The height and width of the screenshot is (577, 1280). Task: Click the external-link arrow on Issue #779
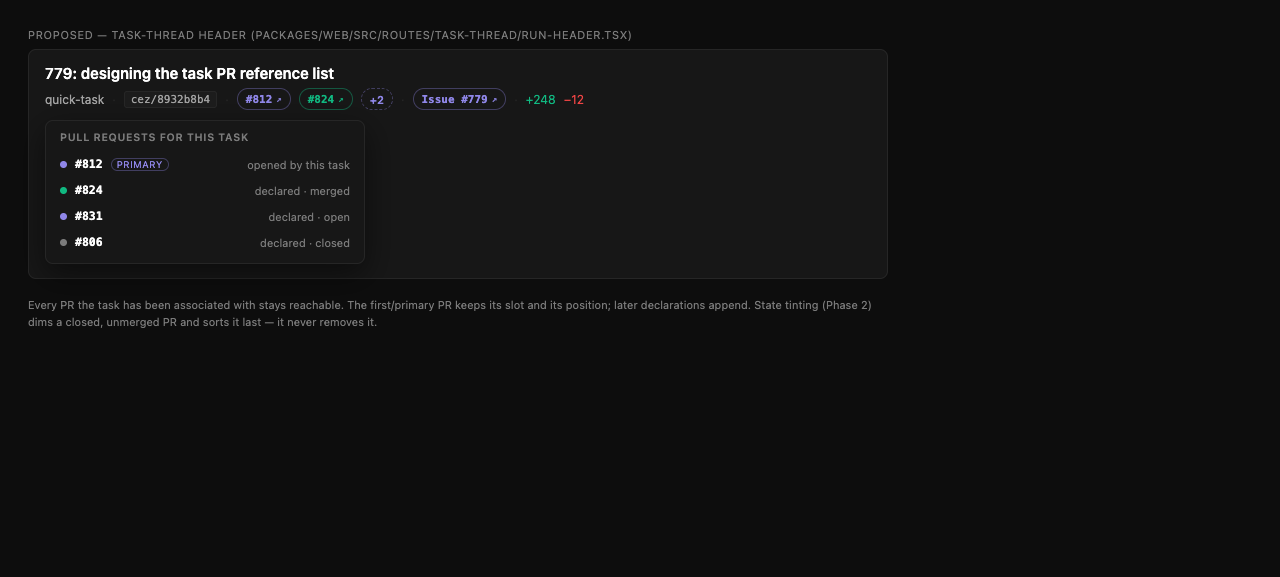pyautogui.click(x=494, y=100)
